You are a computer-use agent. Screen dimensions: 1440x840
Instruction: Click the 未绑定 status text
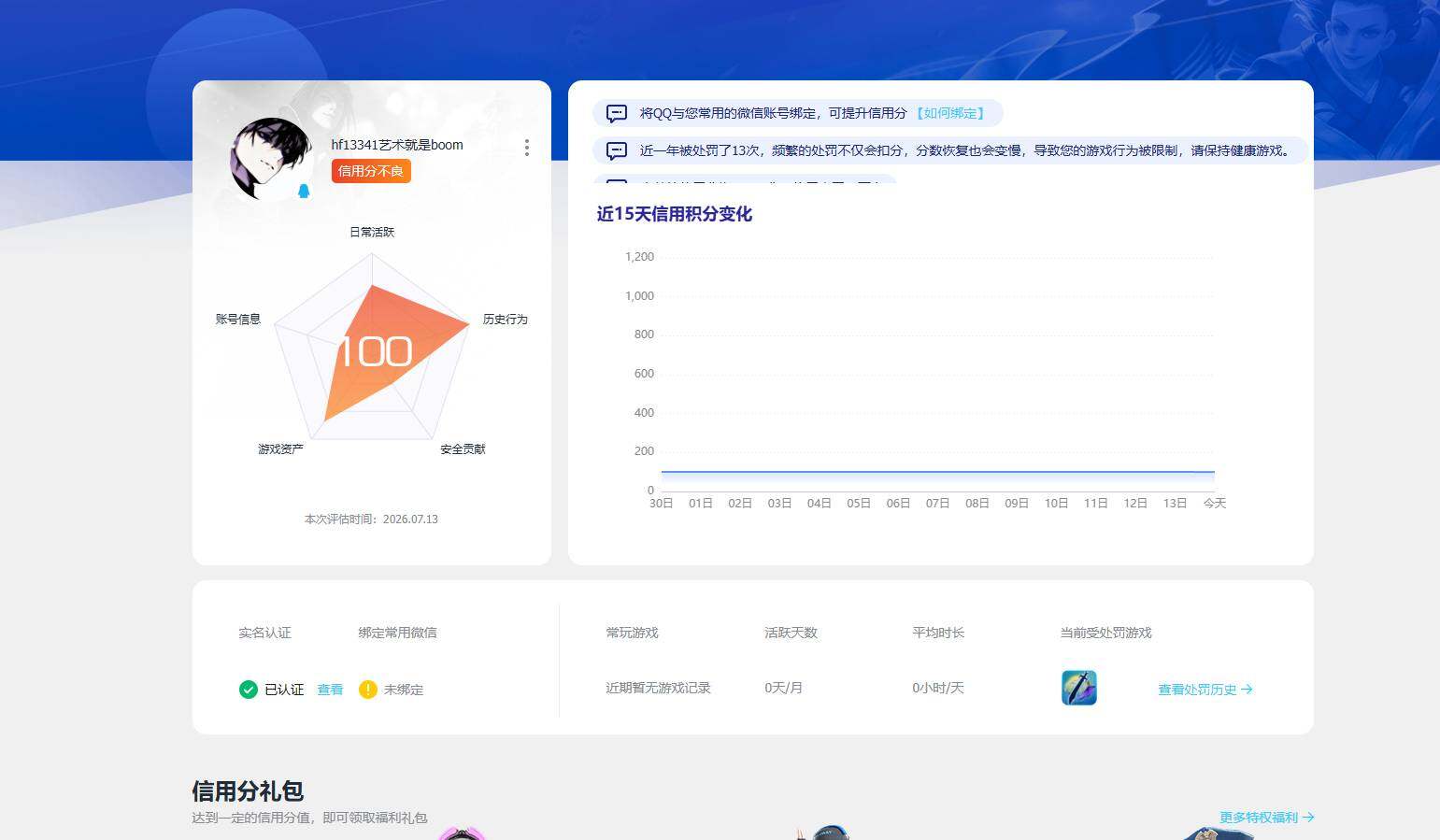[x=404, y=690]
